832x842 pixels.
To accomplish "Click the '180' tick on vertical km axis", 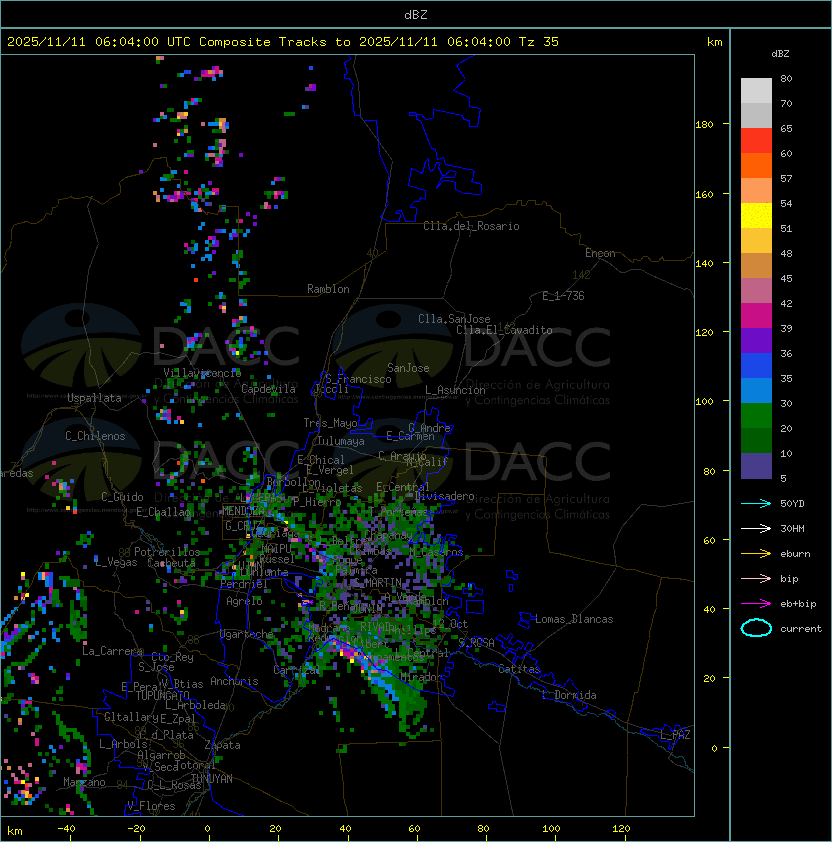I will pyautogui.click(x=704, y=125).
